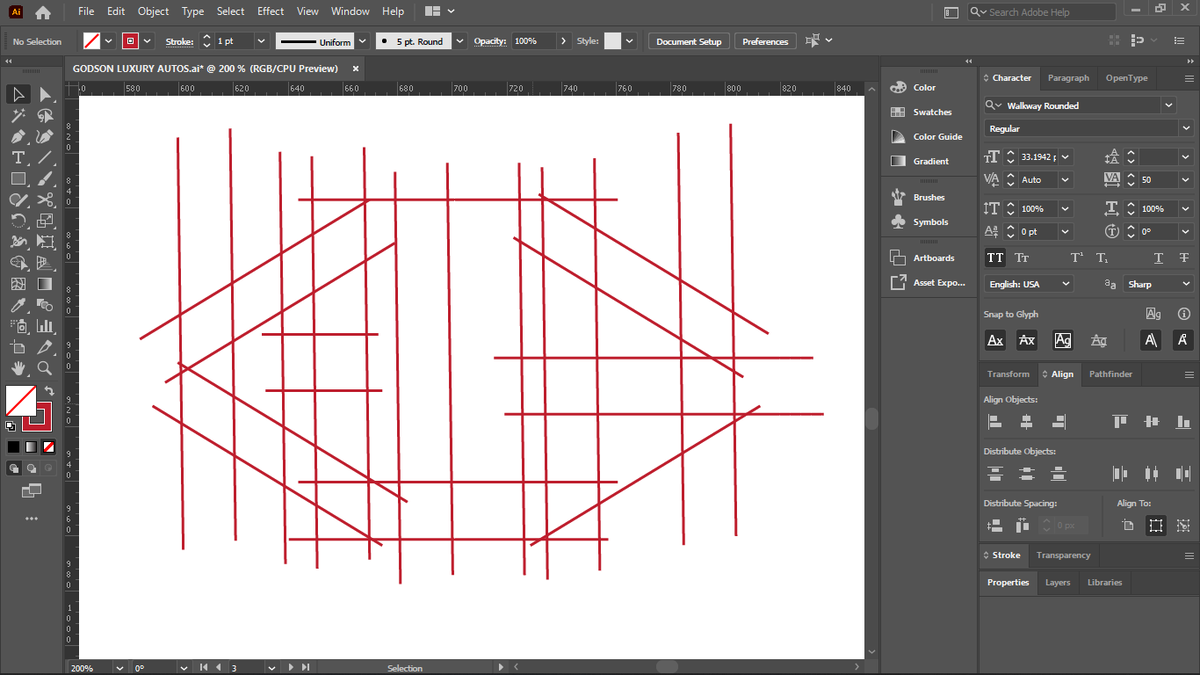Select the Pen tool
This screenshot has height=675, width=1200.
pos(18,137)
